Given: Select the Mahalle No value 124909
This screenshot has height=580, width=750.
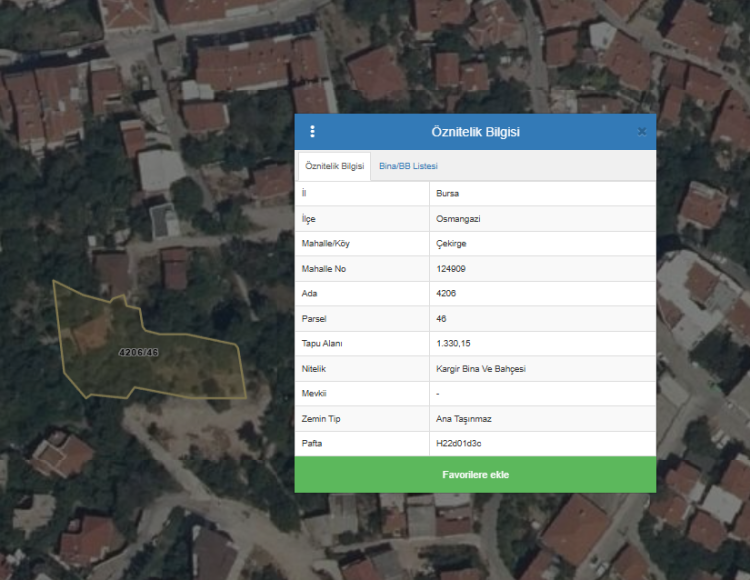Looking at the screenshot, I should point(451,269).
